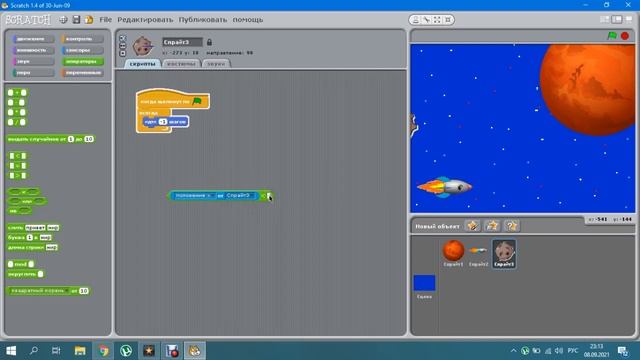The height and width of the screenshot is (360, 640).
Task: Open the Редактировать menu
Action: click(x=145, y=20)
